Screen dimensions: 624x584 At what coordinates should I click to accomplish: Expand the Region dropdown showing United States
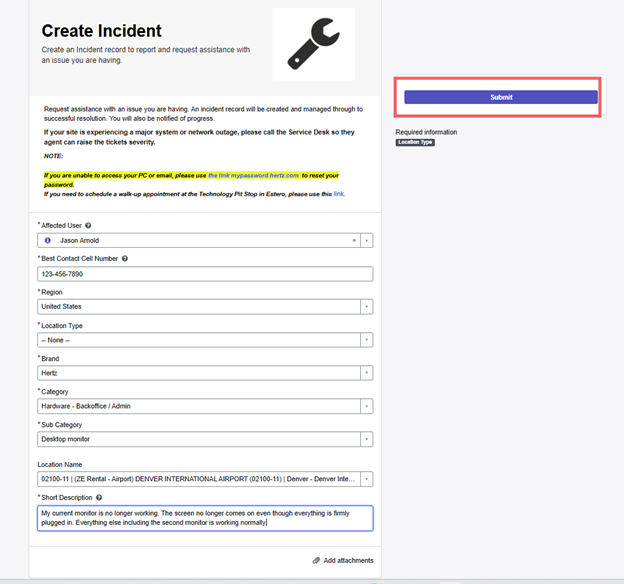point(367,307)
